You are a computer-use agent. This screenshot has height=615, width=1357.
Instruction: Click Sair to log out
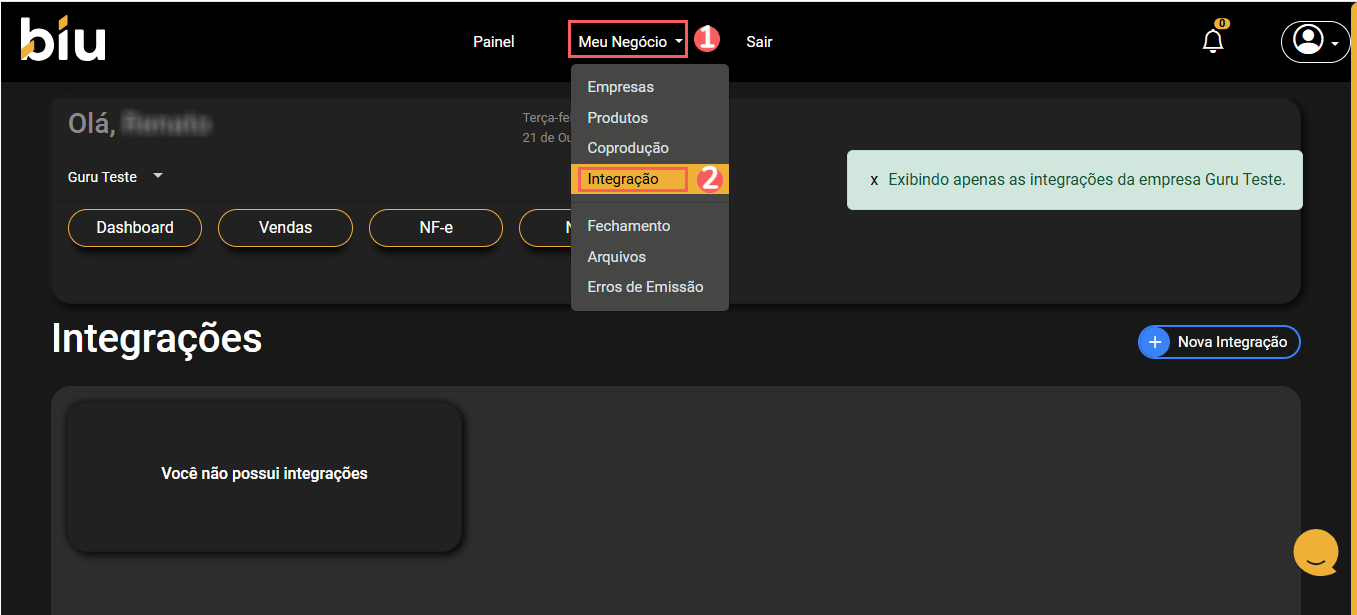(759, 42)
